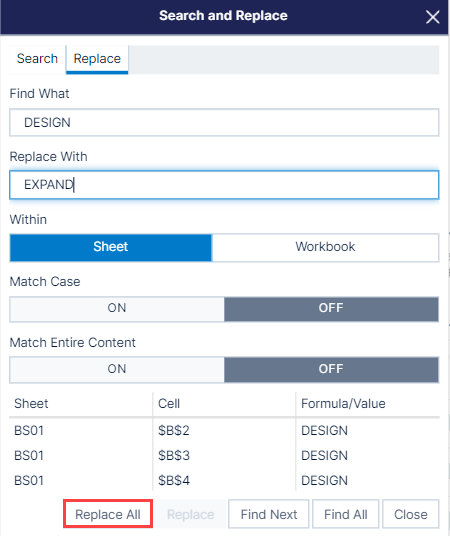
Task: Click the Cell column header
Action: [x=169, y=404]
